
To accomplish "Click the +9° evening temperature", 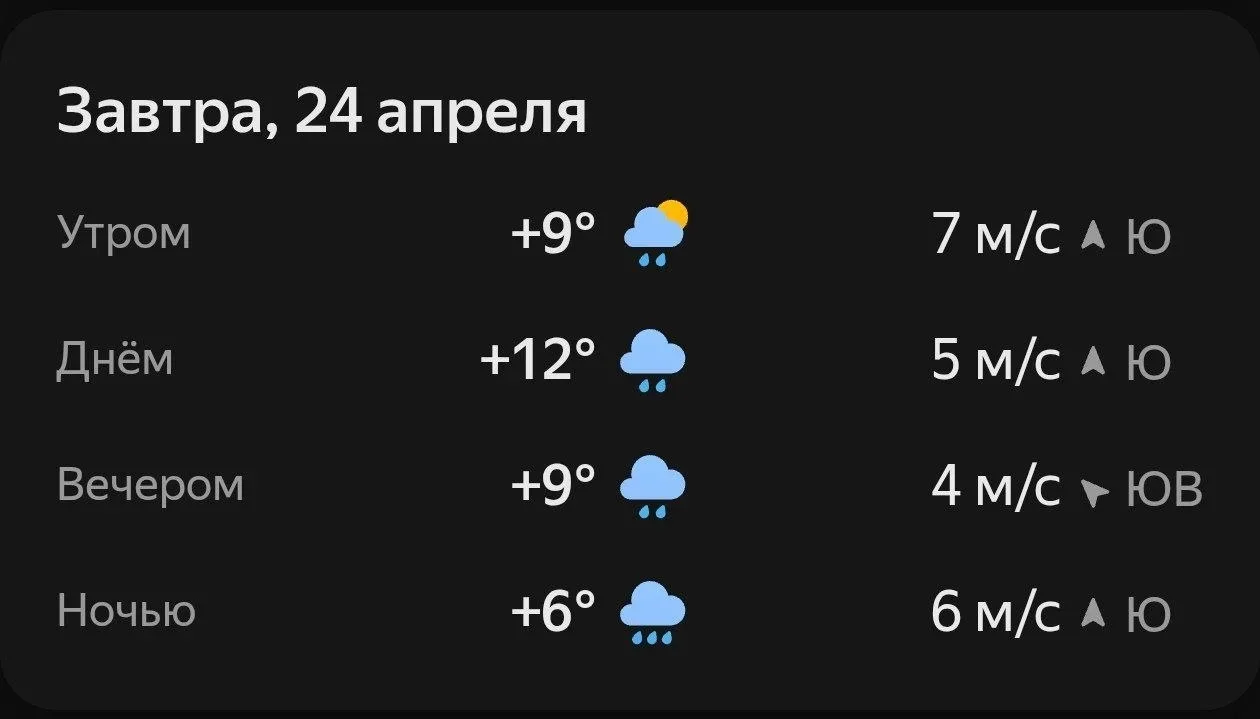I will tap(553, 486).
